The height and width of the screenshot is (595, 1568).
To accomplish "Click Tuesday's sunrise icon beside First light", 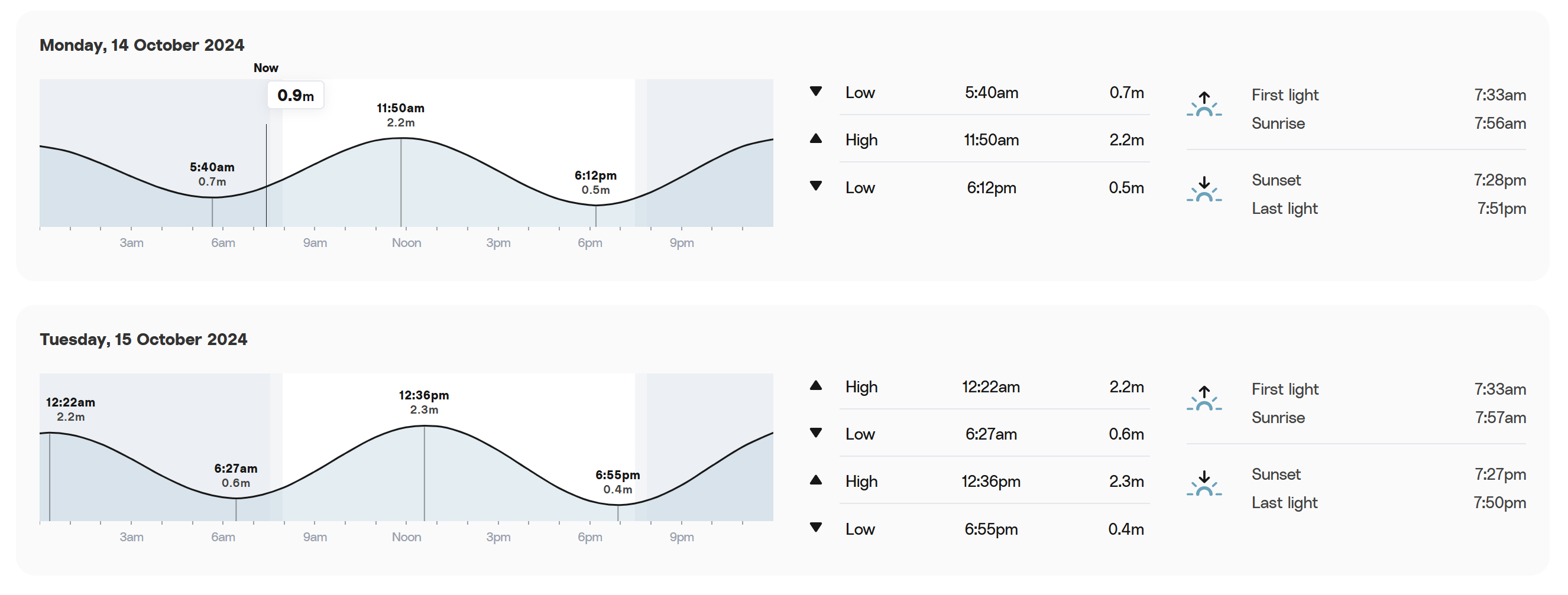I will tap(1203, 398).
